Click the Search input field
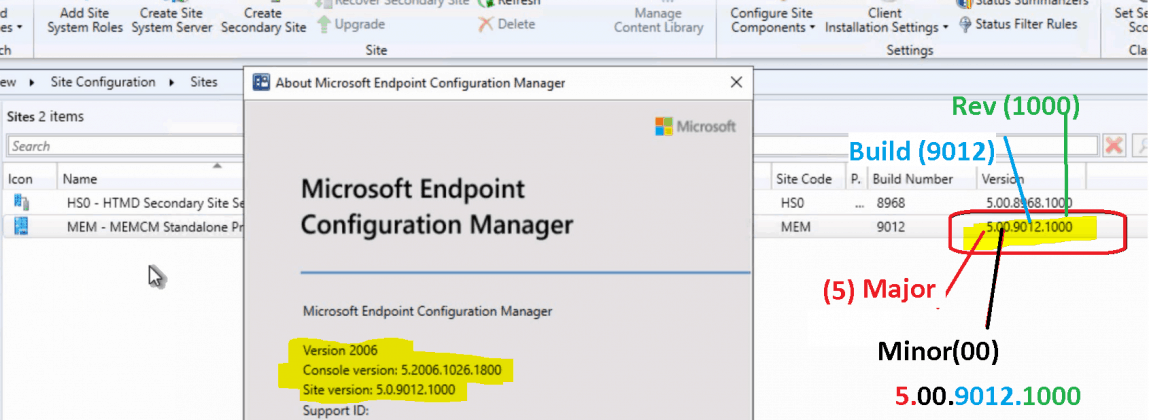 click(126, 146)
